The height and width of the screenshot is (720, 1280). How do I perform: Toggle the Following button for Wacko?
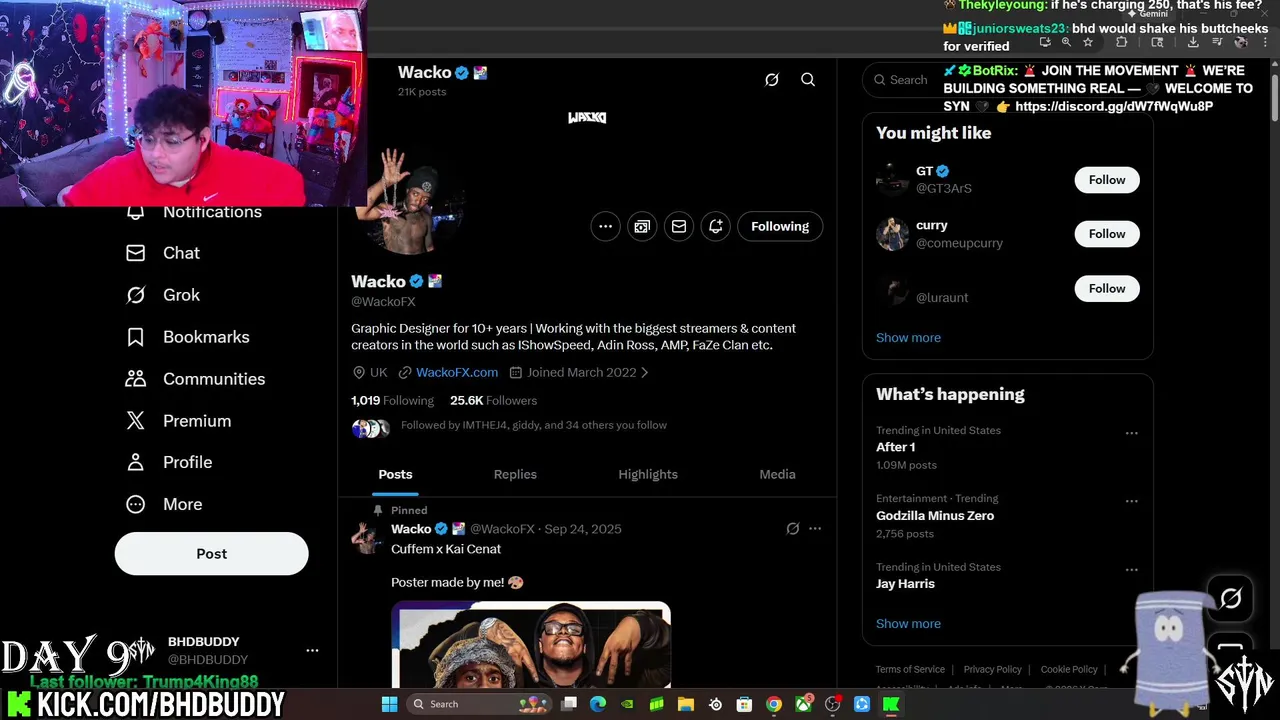coord(780,226)
